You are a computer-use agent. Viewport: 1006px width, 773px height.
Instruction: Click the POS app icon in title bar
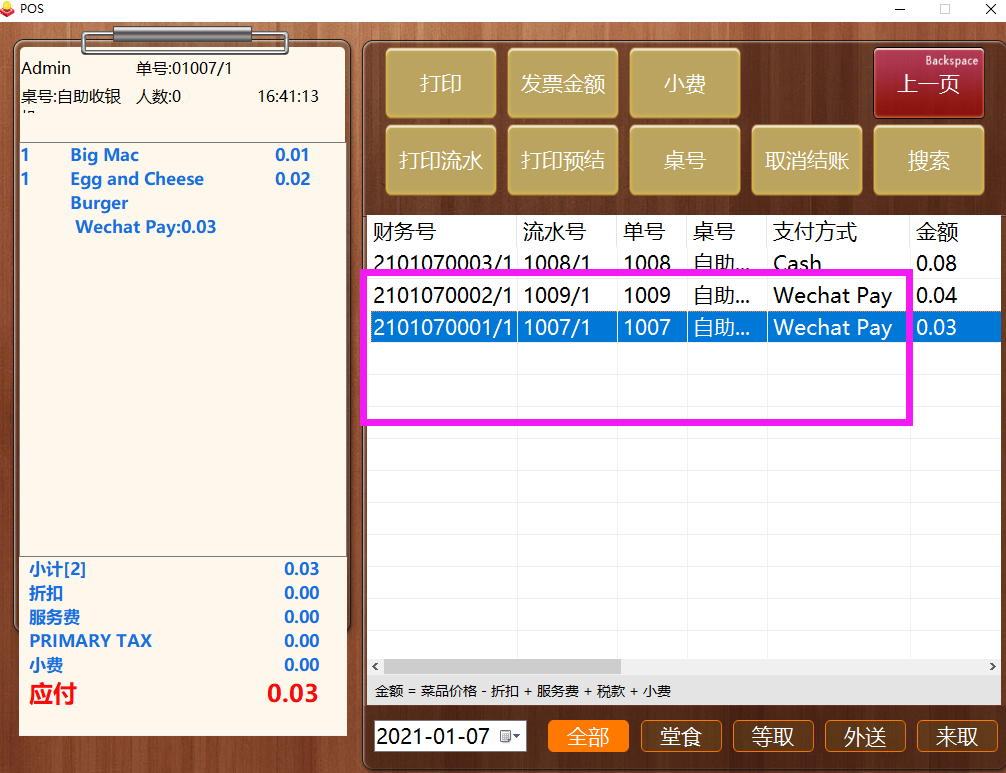7,8
